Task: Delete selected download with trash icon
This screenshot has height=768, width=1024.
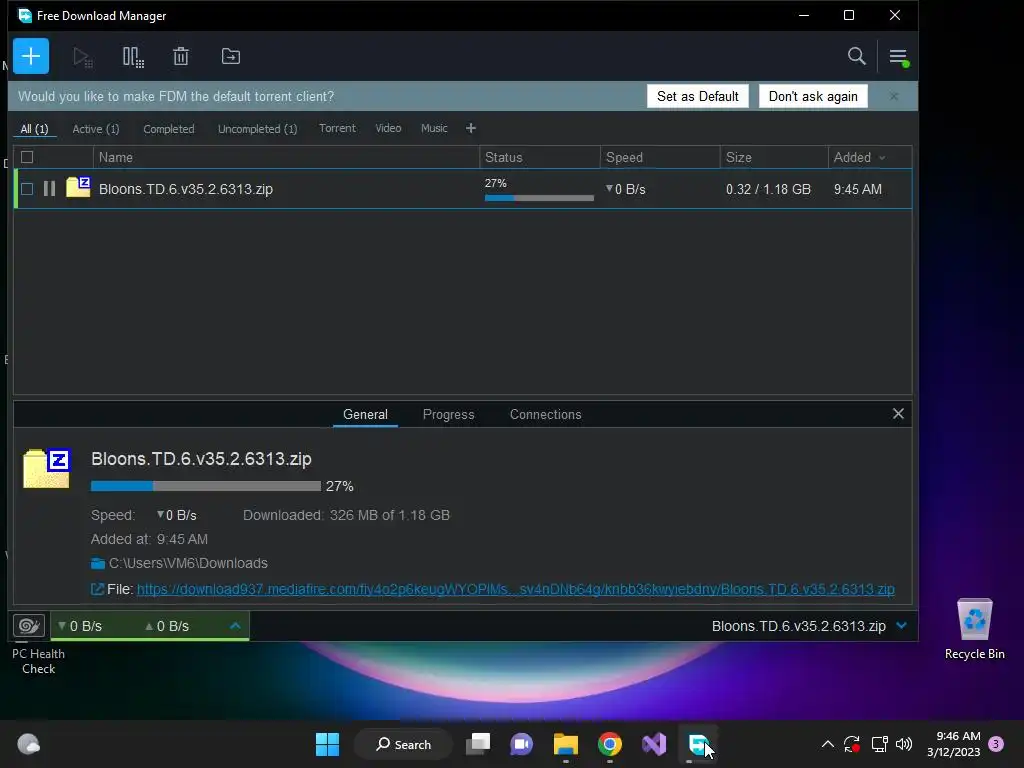Action: (x=181, y=57)
